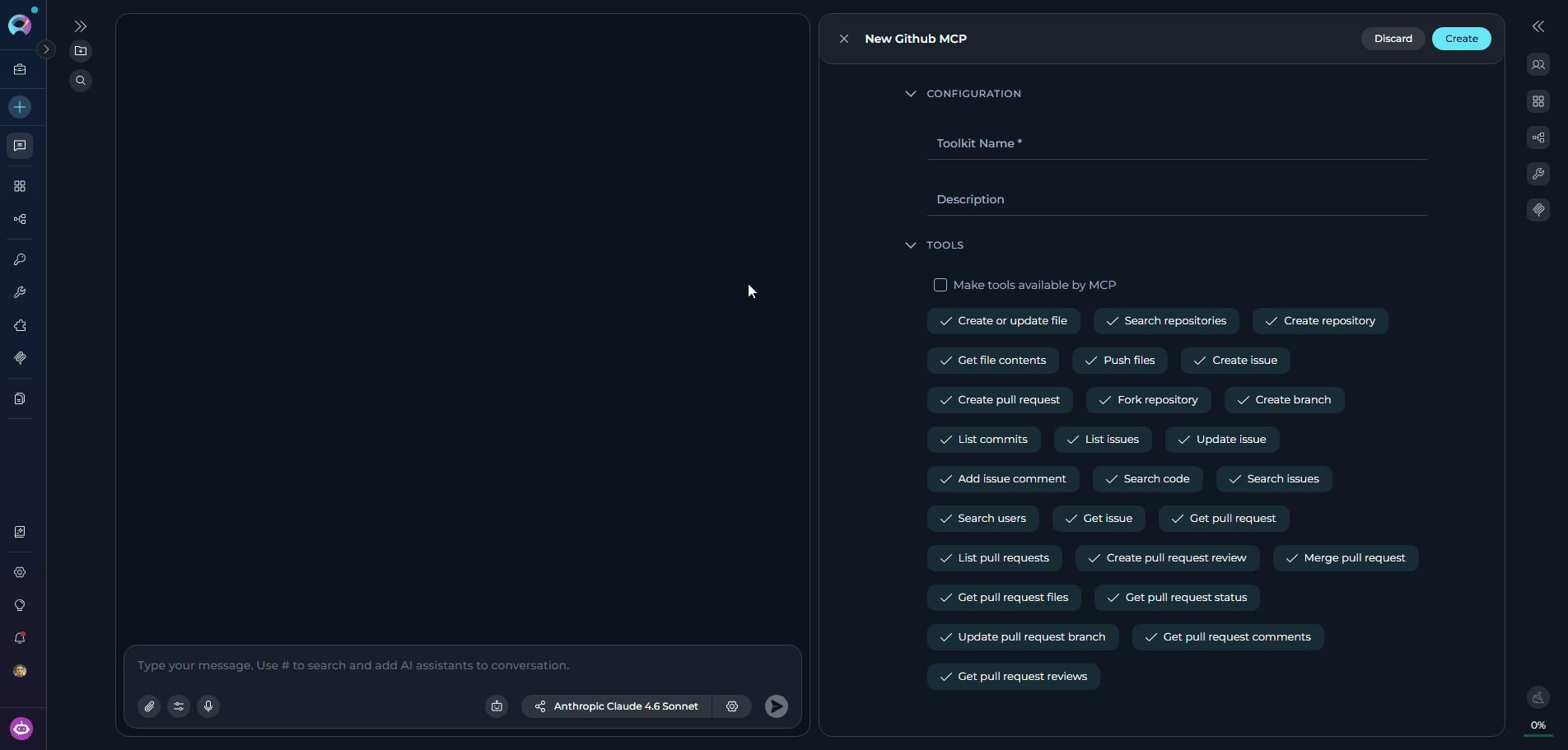This screenshot has width=1568, height=750.
Task: Expand the left sidebar using the small arrow
Action: click(x=46, y=49)
